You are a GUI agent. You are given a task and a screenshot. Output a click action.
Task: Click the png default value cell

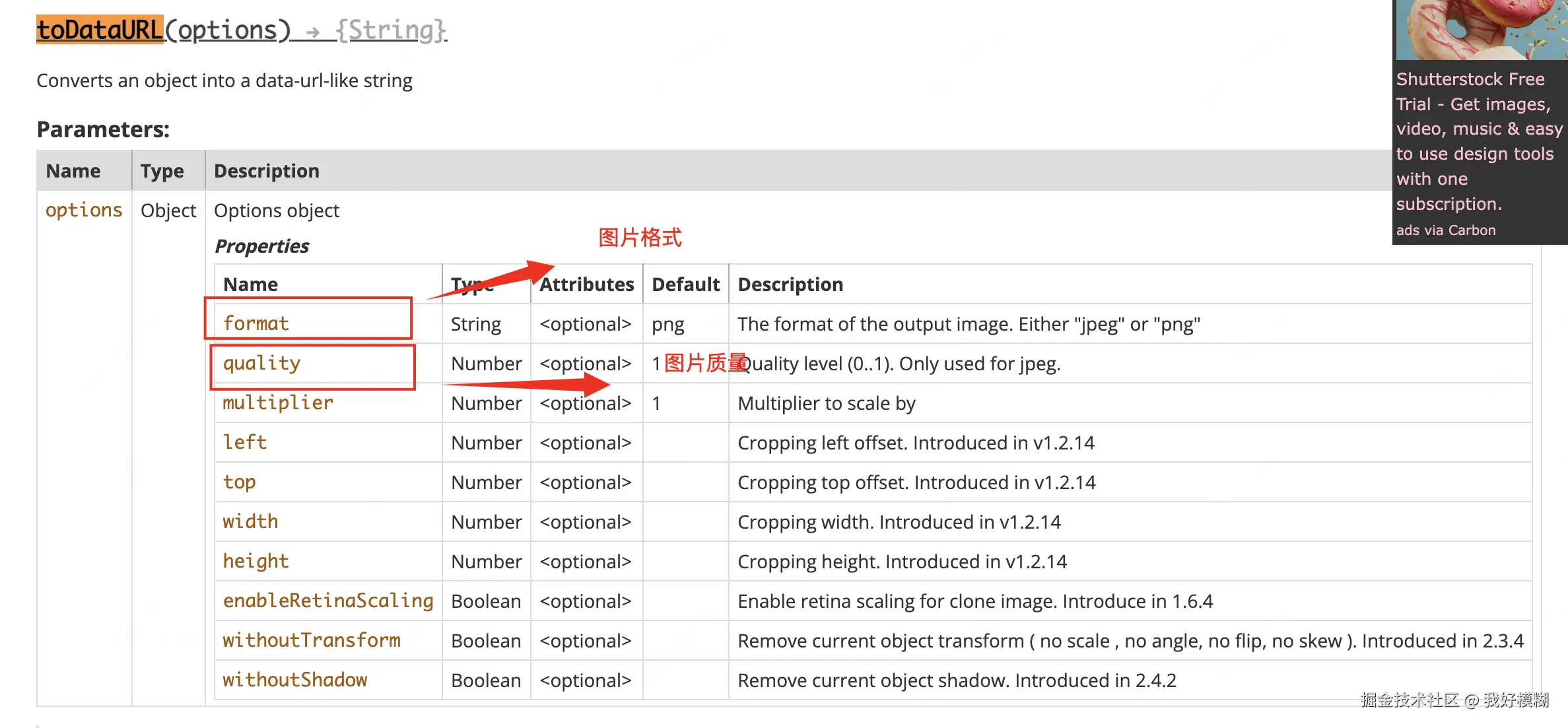click(x=667, y=324)
